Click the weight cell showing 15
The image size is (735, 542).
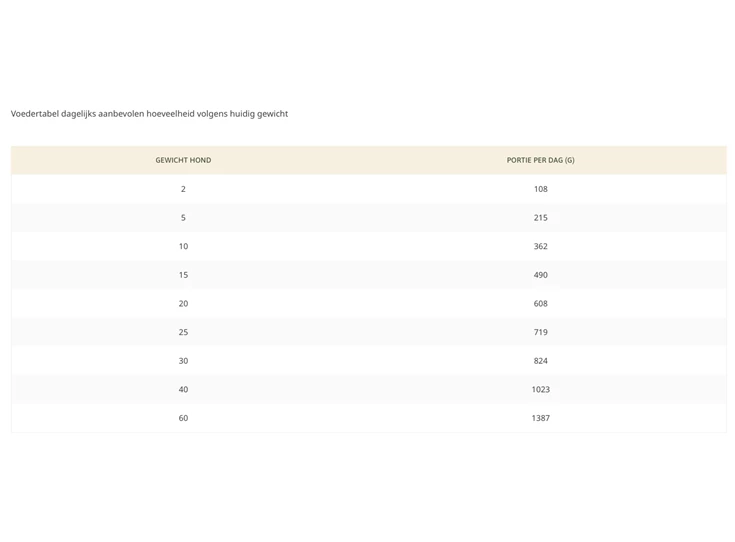pyautogui.click(x=183, y=275)
